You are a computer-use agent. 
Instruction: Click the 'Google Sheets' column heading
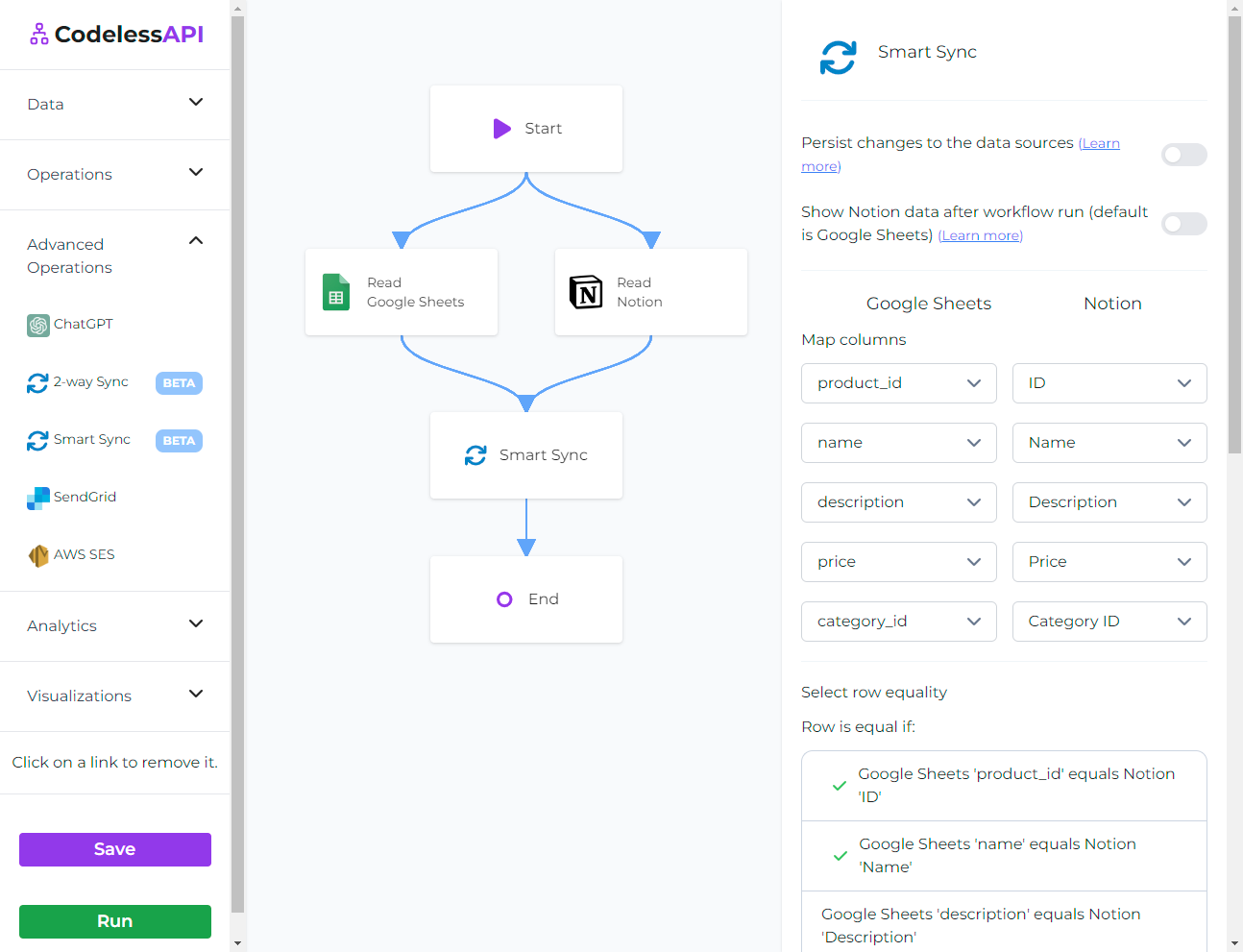click(929, 304)
